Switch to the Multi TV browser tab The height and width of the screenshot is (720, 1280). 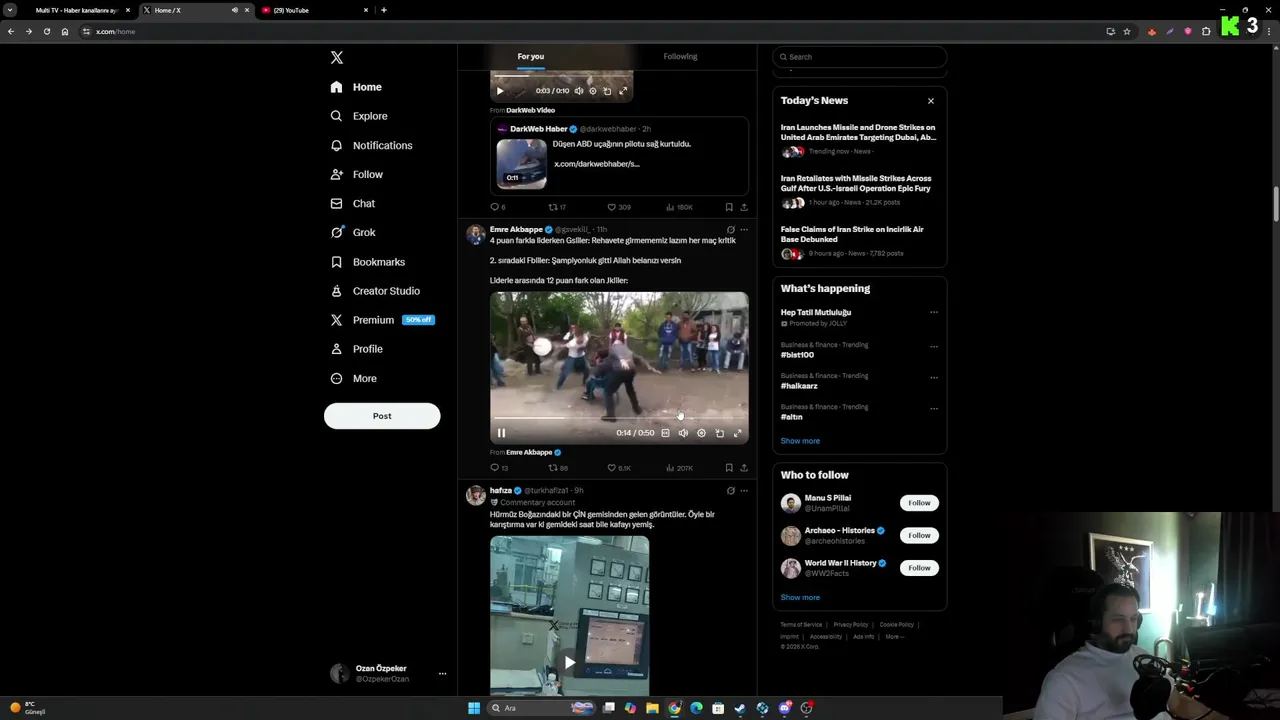pyautogui.click(x=78, y=10)
